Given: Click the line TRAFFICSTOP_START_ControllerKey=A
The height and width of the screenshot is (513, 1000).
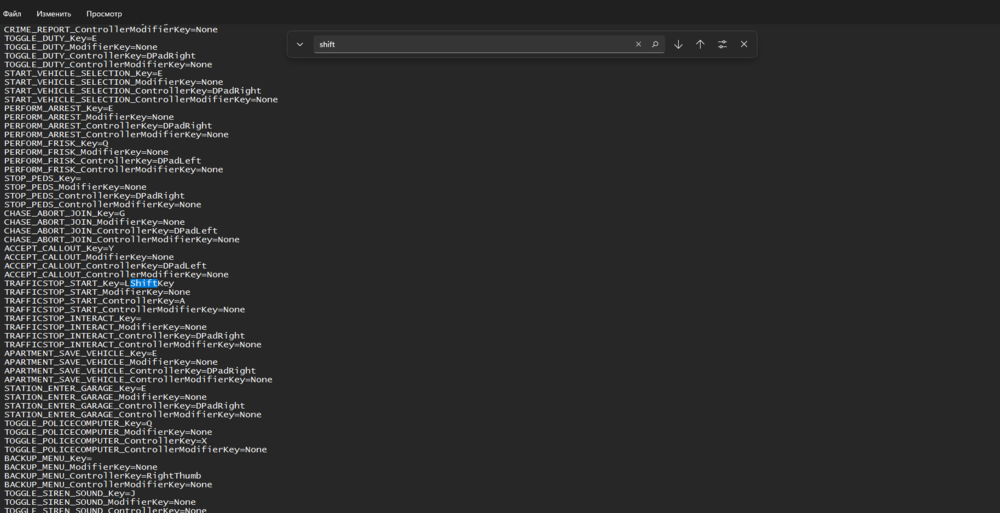Looking at the screenshot, I should tap(94, 301).
